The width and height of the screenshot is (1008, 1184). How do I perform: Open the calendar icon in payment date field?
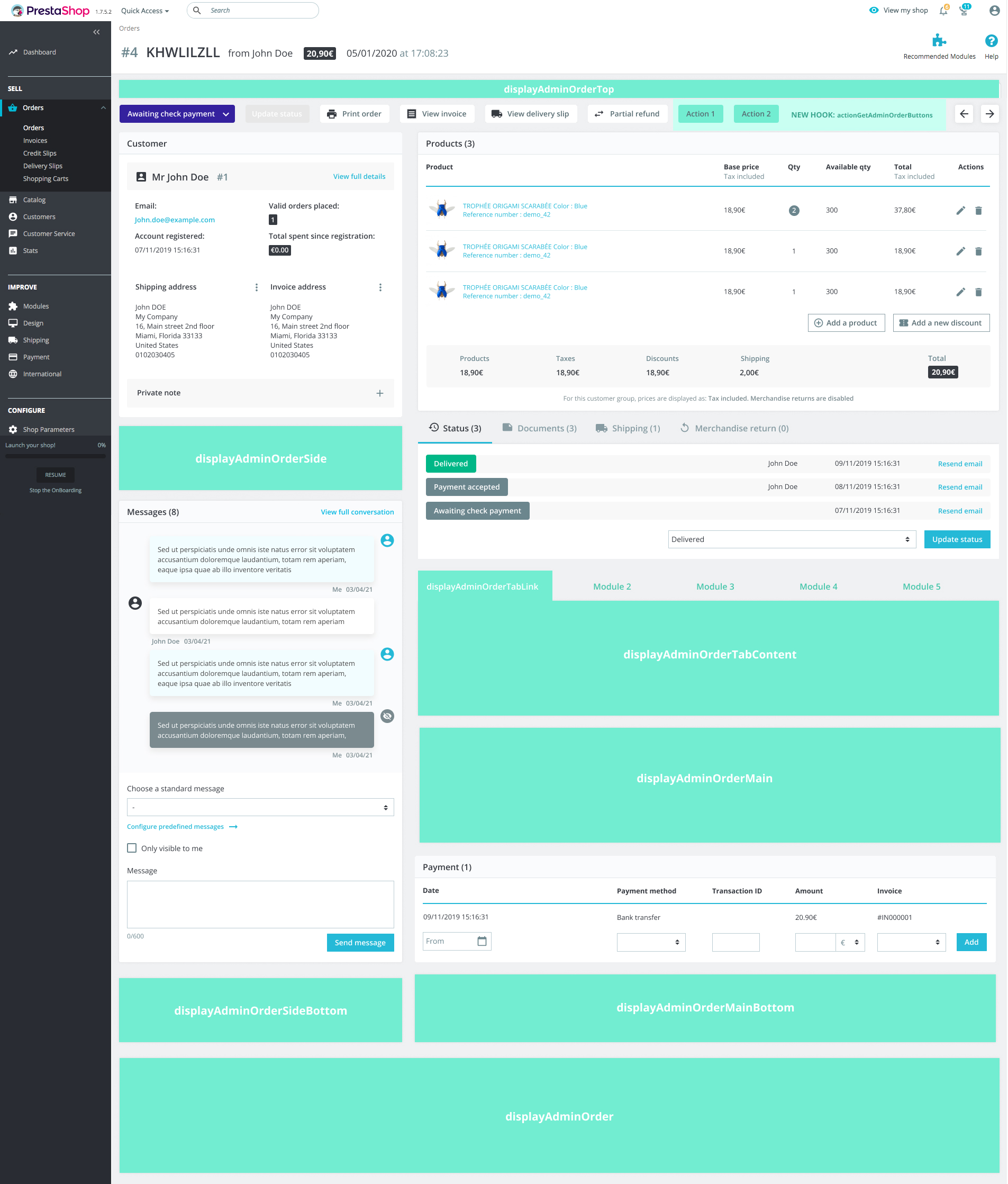point(482,941)
